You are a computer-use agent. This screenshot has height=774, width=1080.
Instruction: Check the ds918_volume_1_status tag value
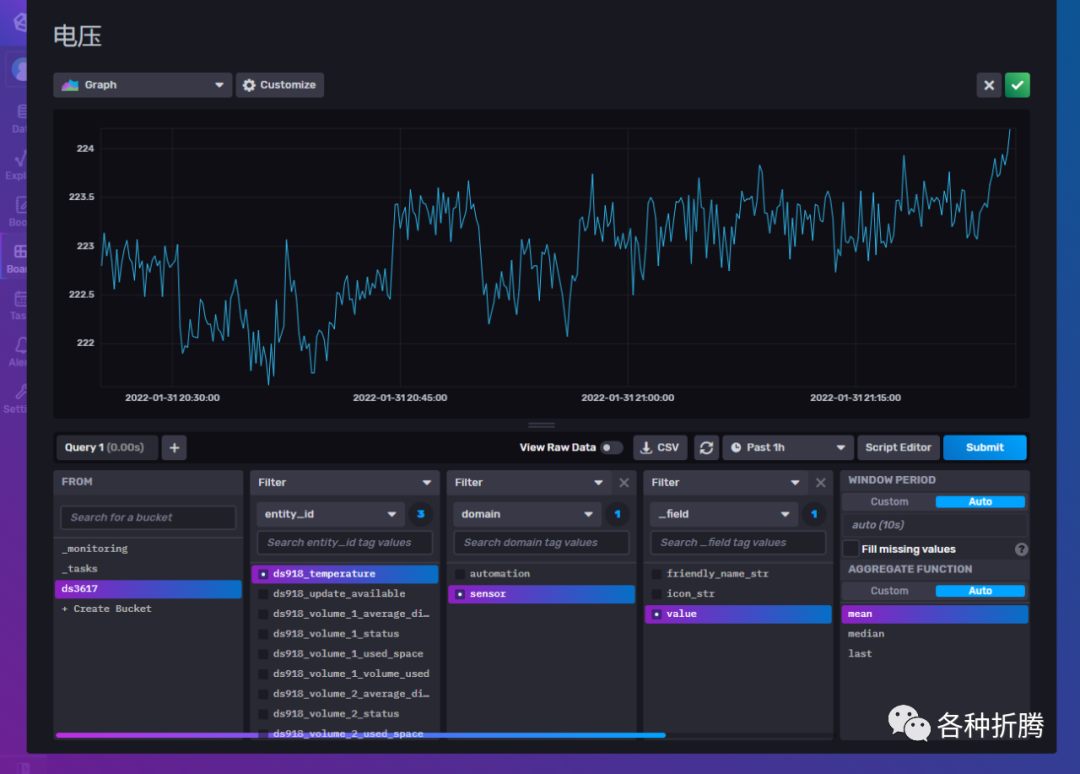pyautogui.click(x=344, y=634)
